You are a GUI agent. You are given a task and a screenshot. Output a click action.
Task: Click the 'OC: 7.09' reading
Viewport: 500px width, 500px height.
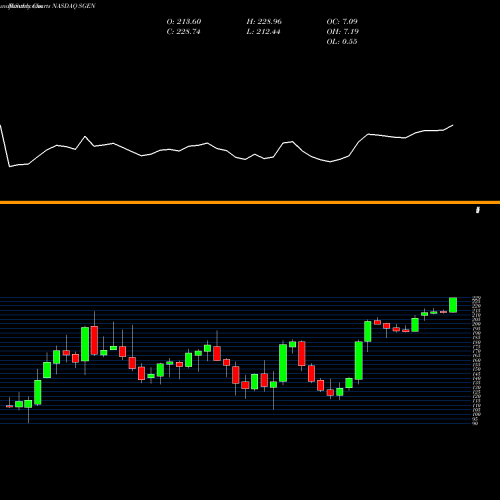tap(342, 22)
